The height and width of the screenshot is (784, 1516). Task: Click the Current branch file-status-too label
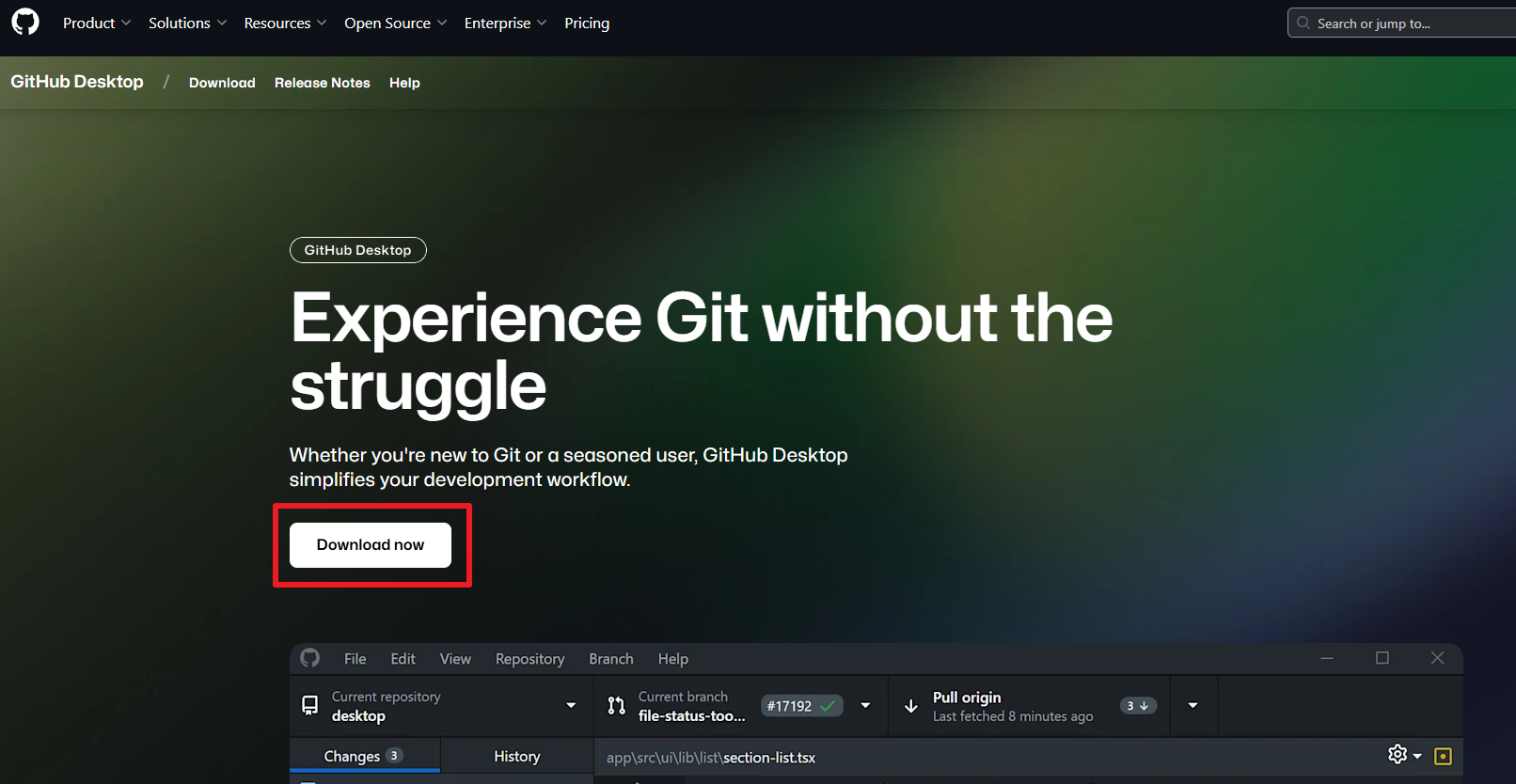coord(692,716)
